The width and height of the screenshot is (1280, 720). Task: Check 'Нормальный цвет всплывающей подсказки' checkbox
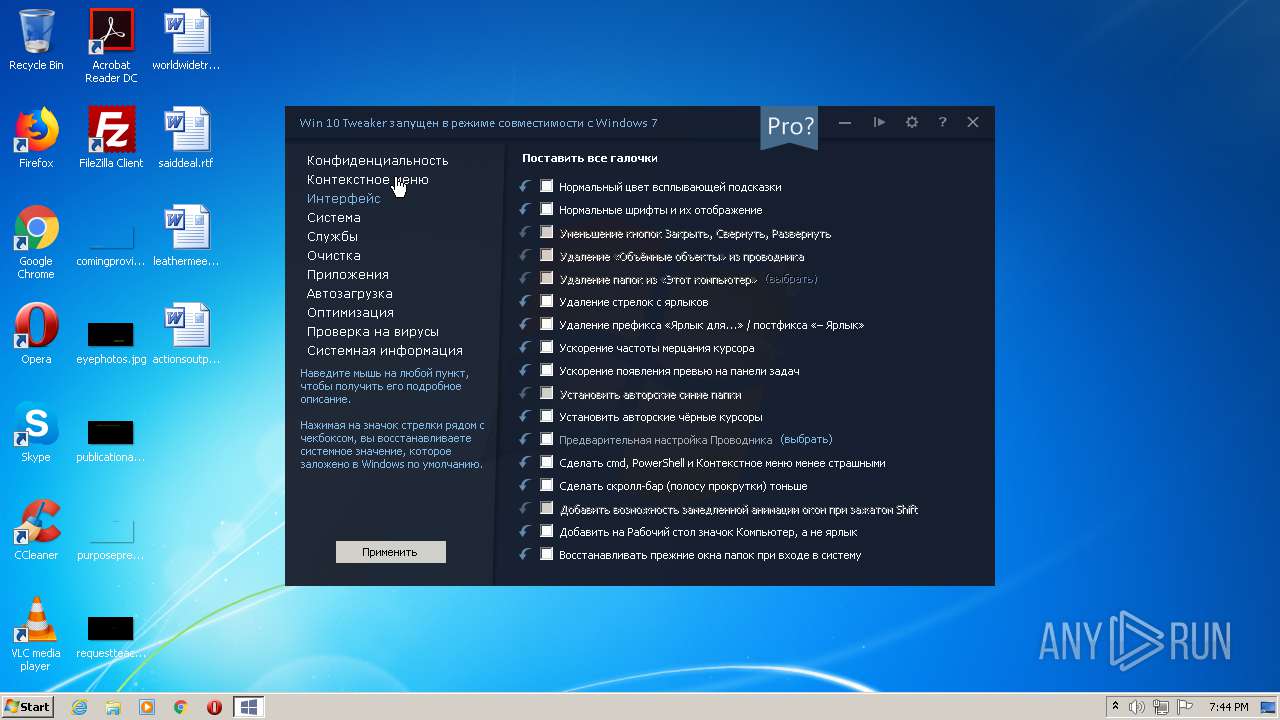coord(547,186)
